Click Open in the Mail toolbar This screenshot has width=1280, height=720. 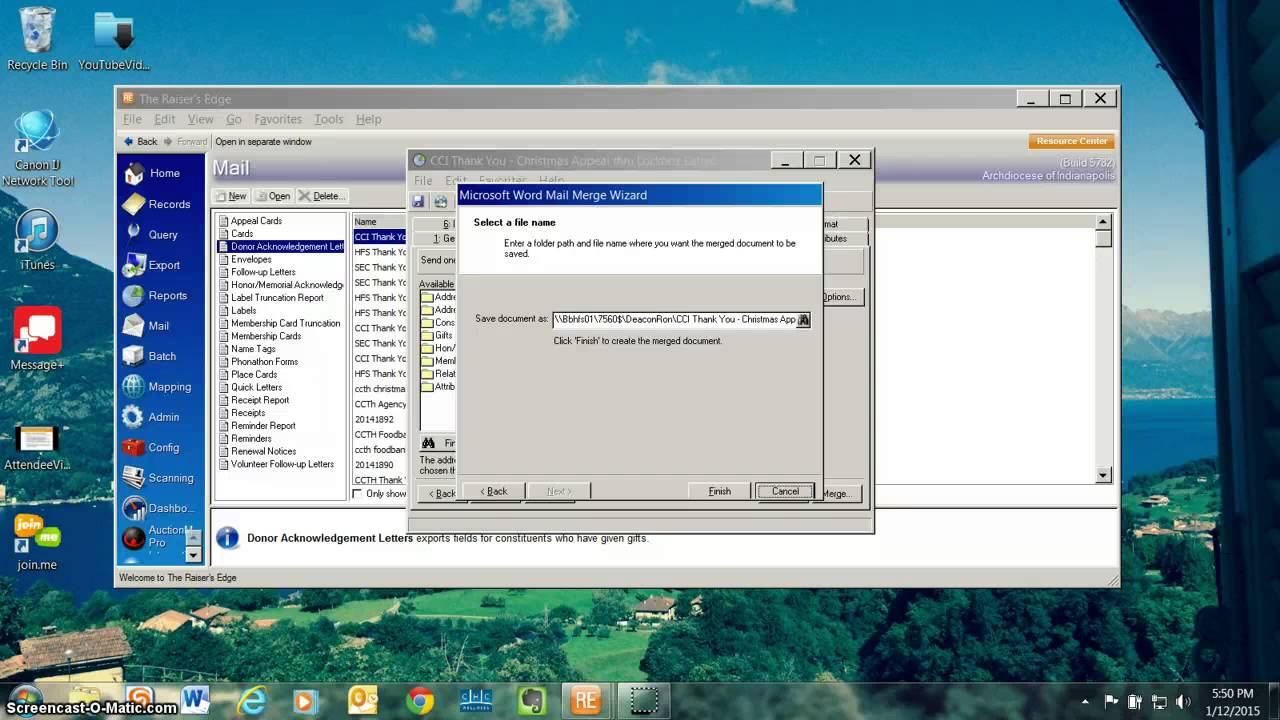pos(273,196)
